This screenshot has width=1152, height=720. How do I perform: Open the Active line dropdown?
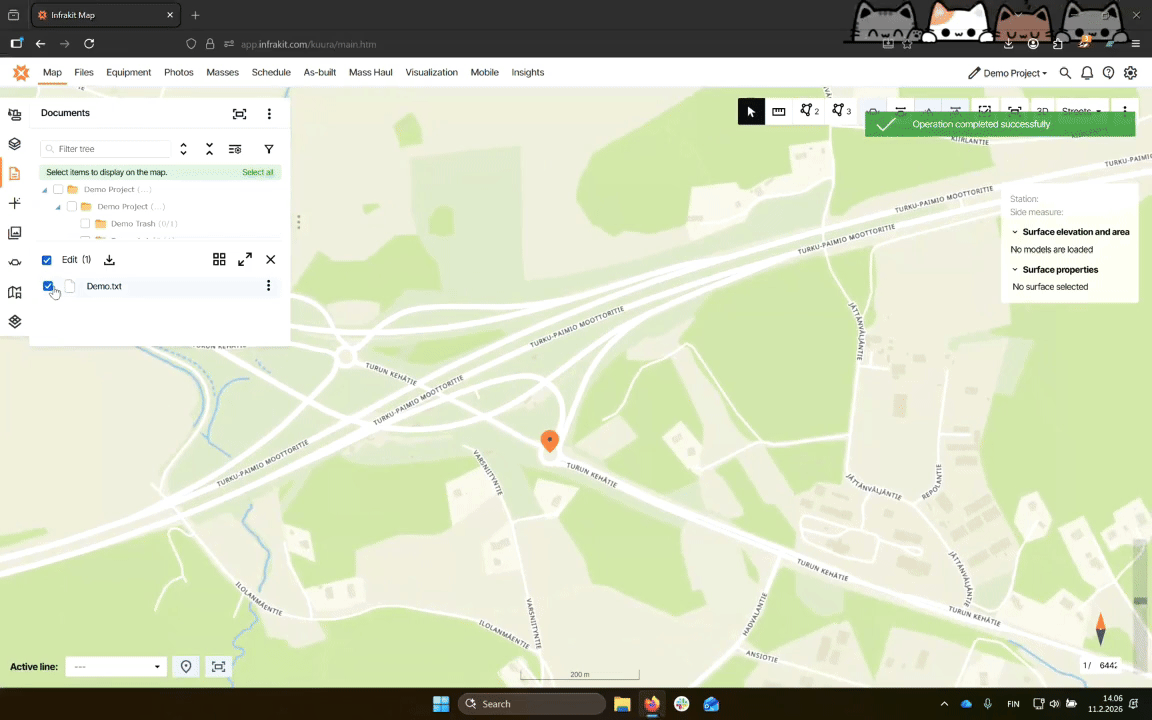[x=116, y=666]
